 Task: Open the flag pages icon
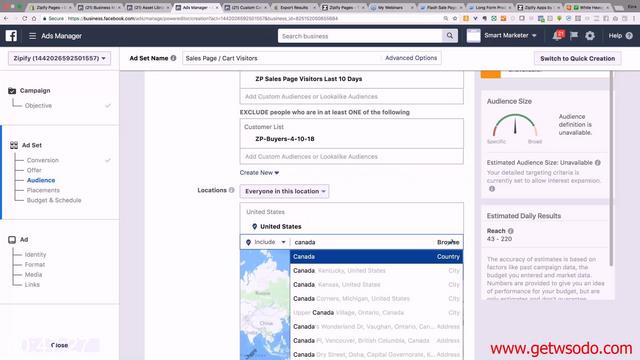(574, 36)
